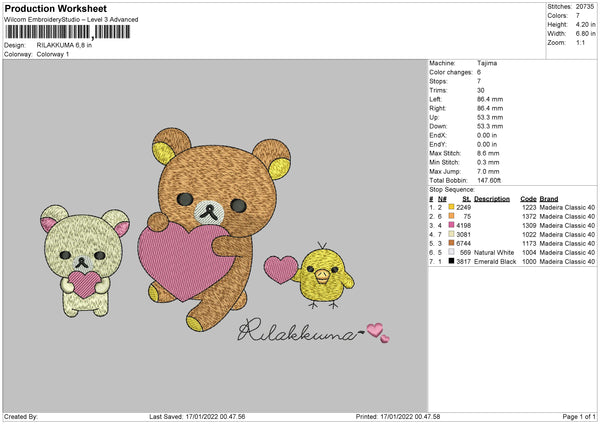
Task: Click the Code column header
Action: 528,199
